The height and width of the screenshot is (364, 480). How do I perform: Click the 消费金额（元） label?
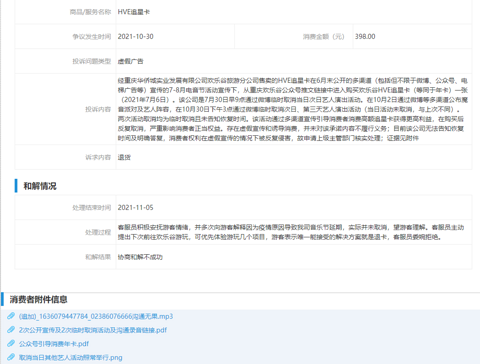[324, 37]
